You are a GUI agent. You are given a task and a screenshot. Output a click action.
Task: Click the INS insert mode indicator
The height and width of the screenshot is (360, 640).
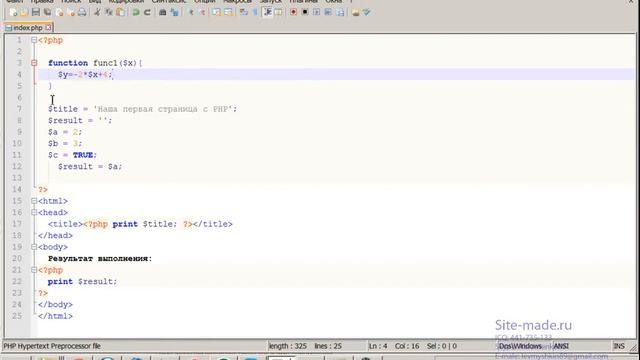619,346
